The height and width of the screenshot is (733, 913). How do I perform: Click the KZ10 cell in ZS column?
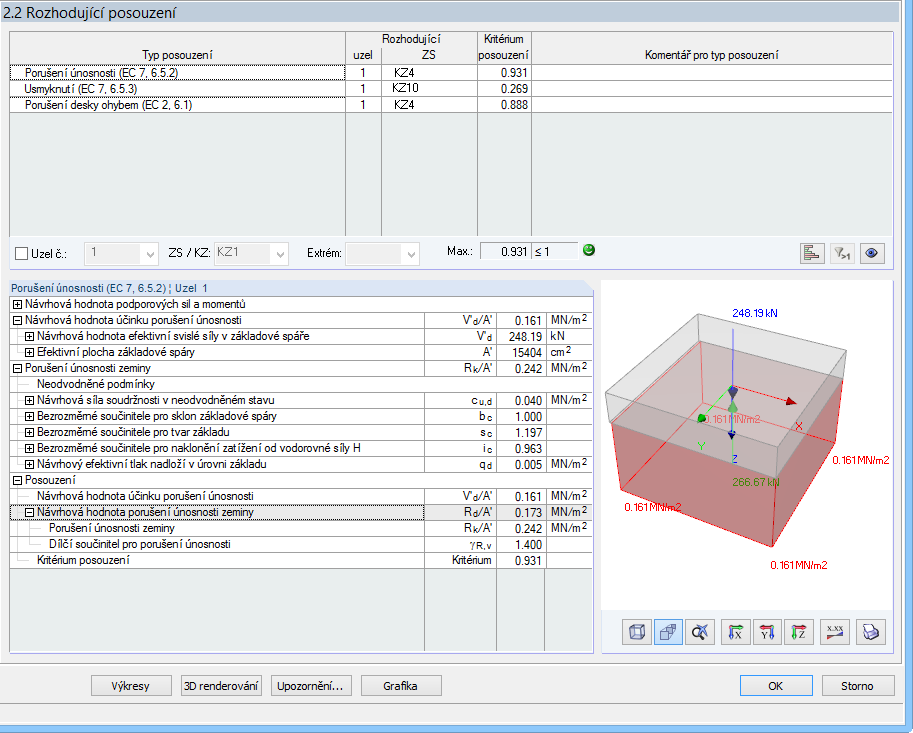429,88
